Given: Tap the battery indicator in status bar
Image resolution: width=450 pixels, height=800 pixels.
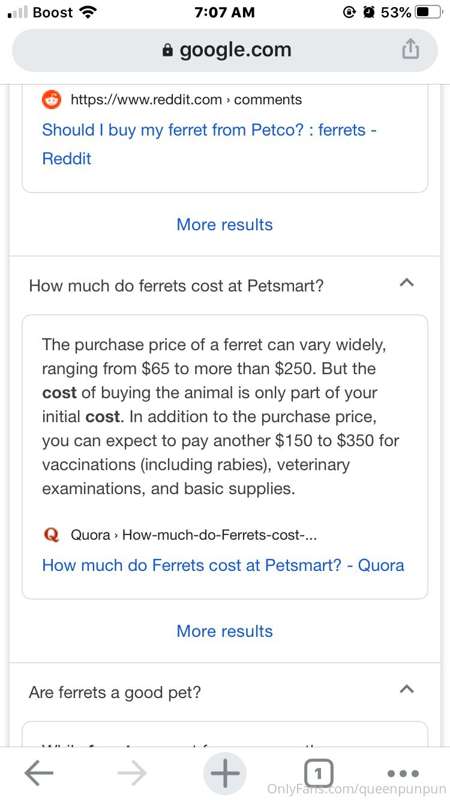Looking at the screenshot, I should [427, 12].
